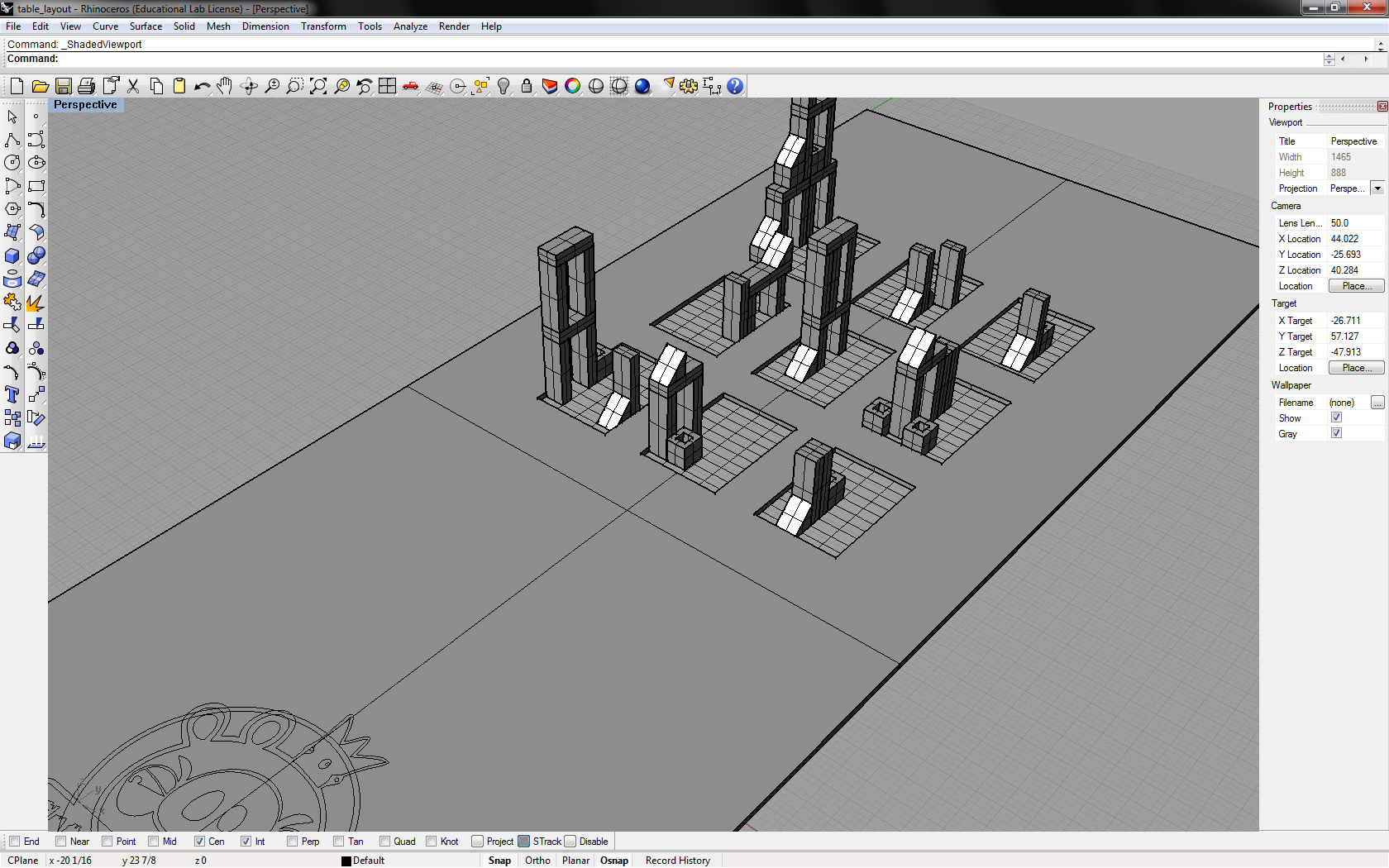
Task: Click the padlock Lock objects icon
Action: point(527,86)
